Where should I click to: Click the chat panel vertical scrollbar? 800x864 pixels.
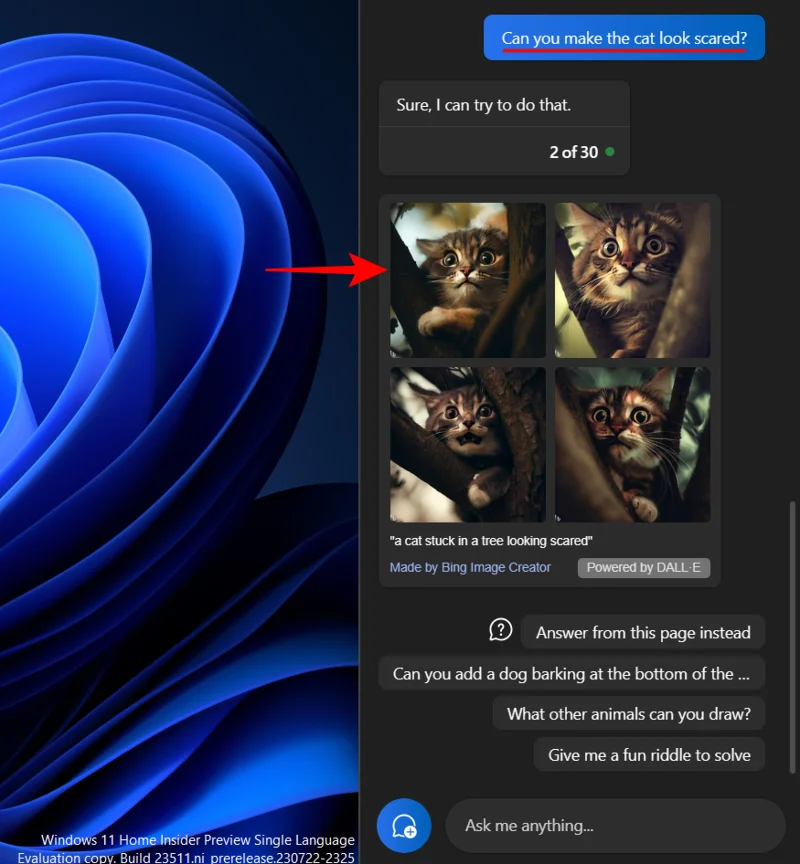792,636
